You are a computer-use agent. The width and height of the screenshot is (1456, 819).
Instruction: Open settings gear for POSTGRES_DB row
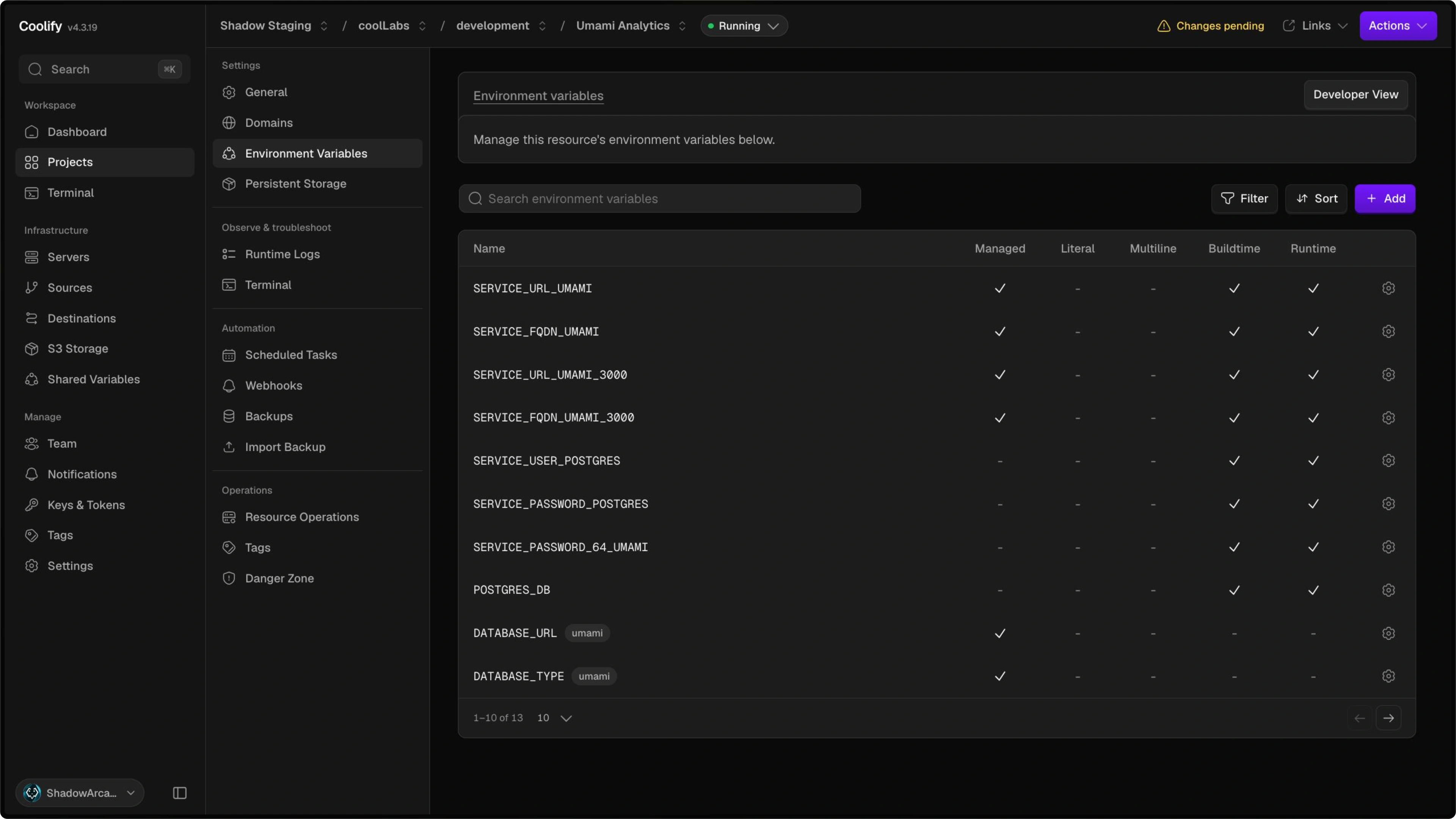coord(1388,590)
